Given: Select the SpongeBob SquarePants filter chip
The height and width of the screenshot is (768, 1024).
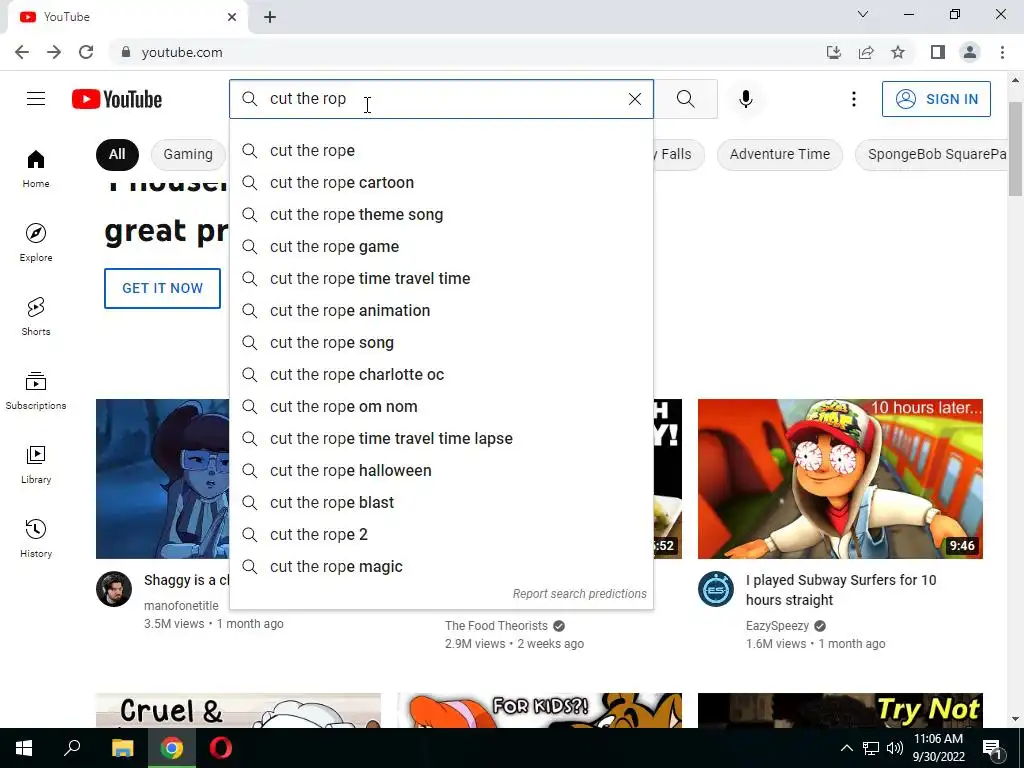Looking at the screenshot, I should [x=933, y=154].
